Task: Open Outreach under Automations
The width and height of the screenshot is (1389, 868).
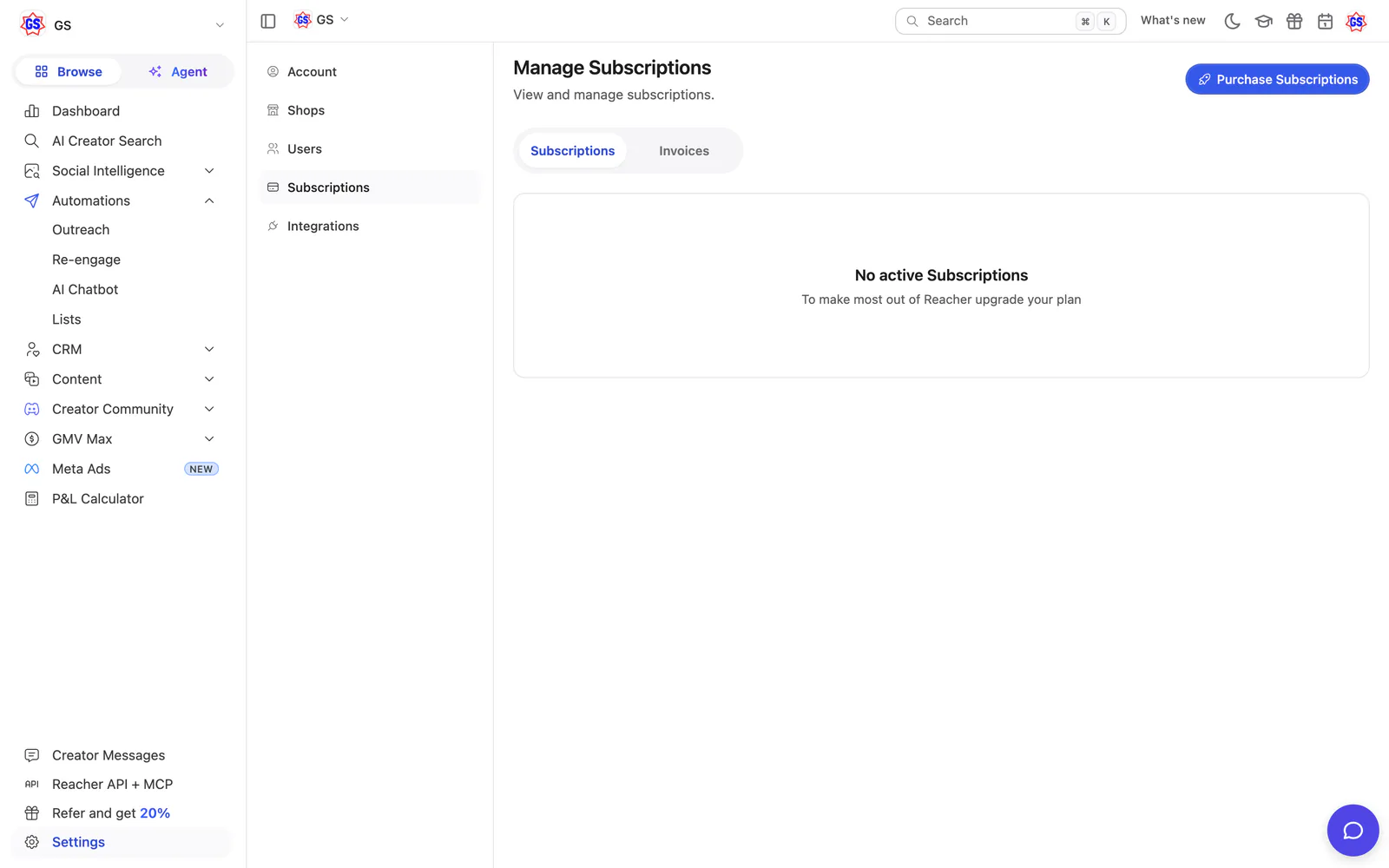Action: tap(81, 230)
